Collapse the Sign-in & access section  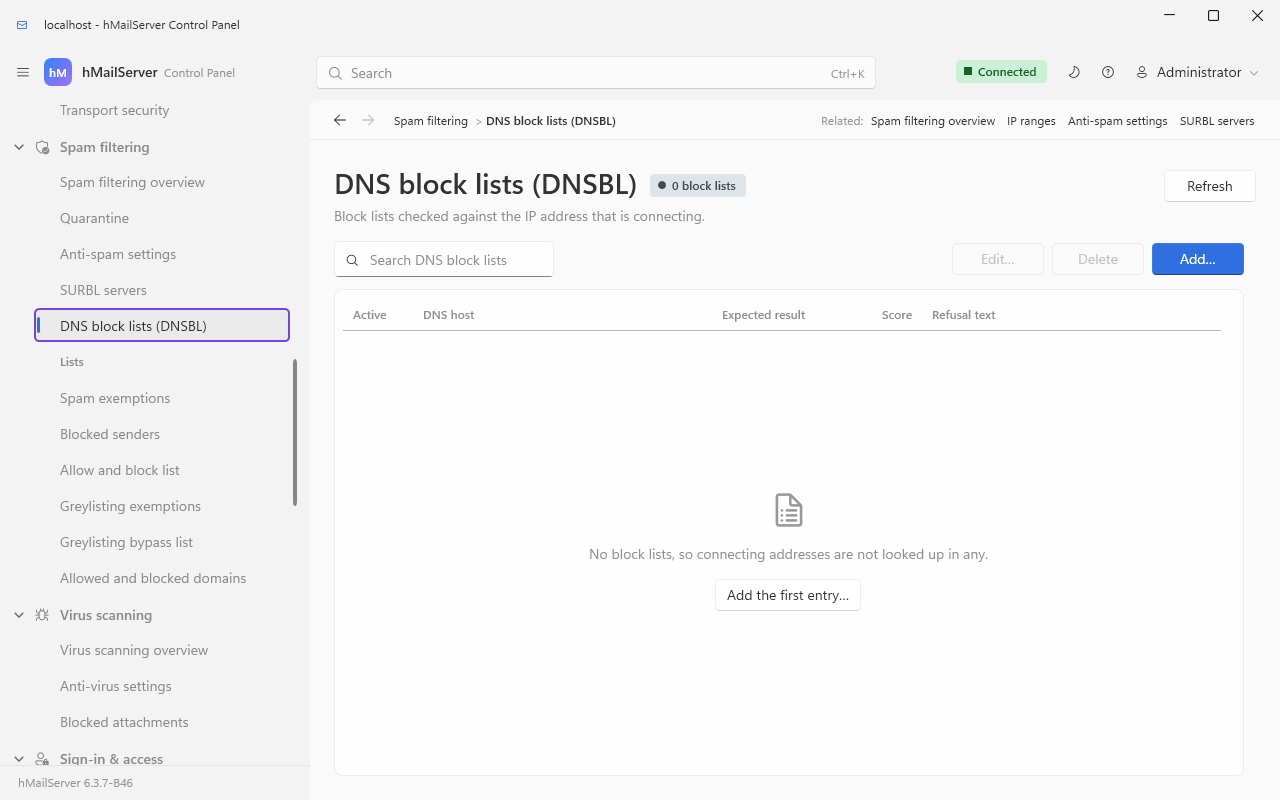(19, 759)
